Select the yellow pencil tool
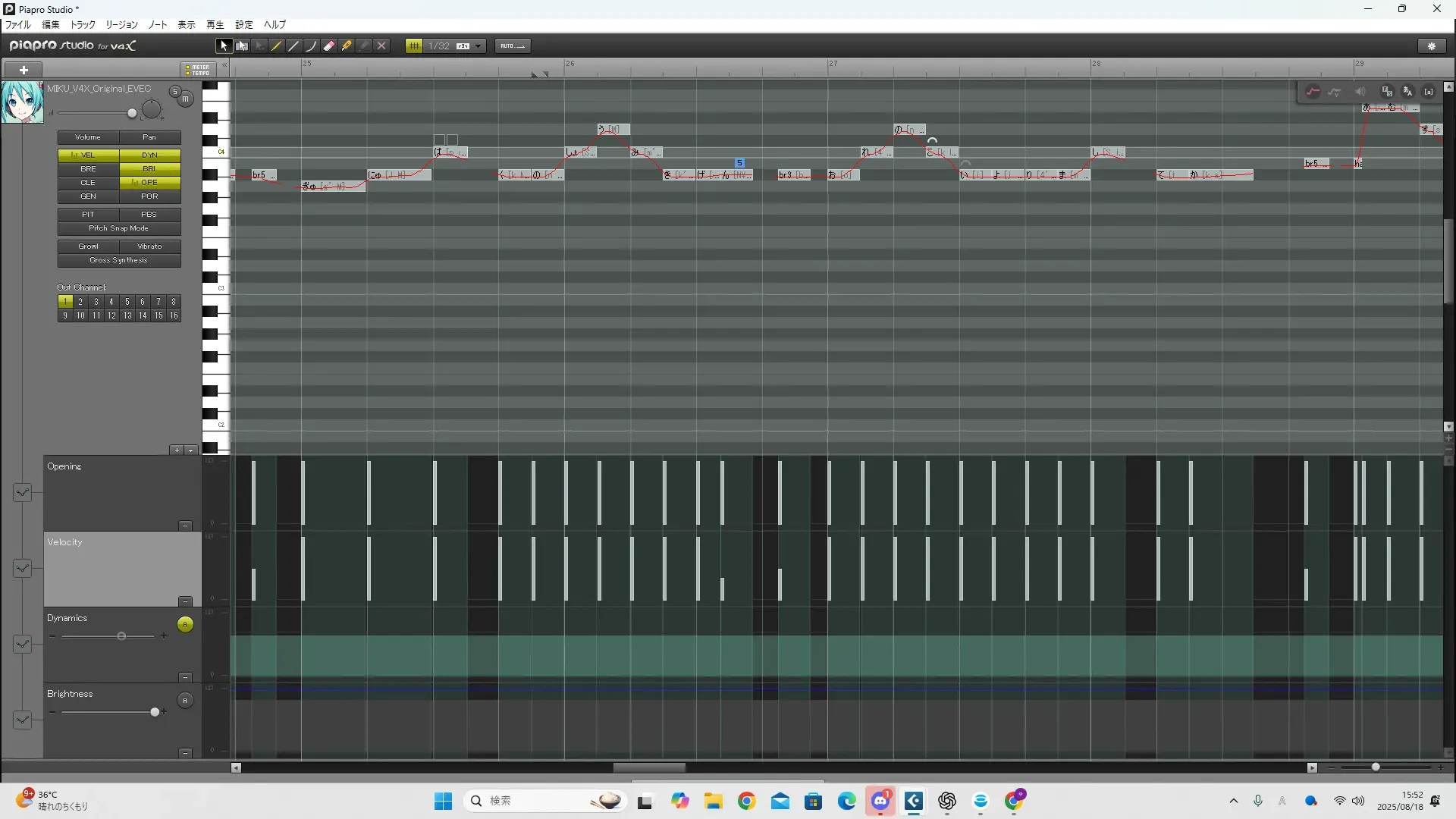 [x=277, y=46]
